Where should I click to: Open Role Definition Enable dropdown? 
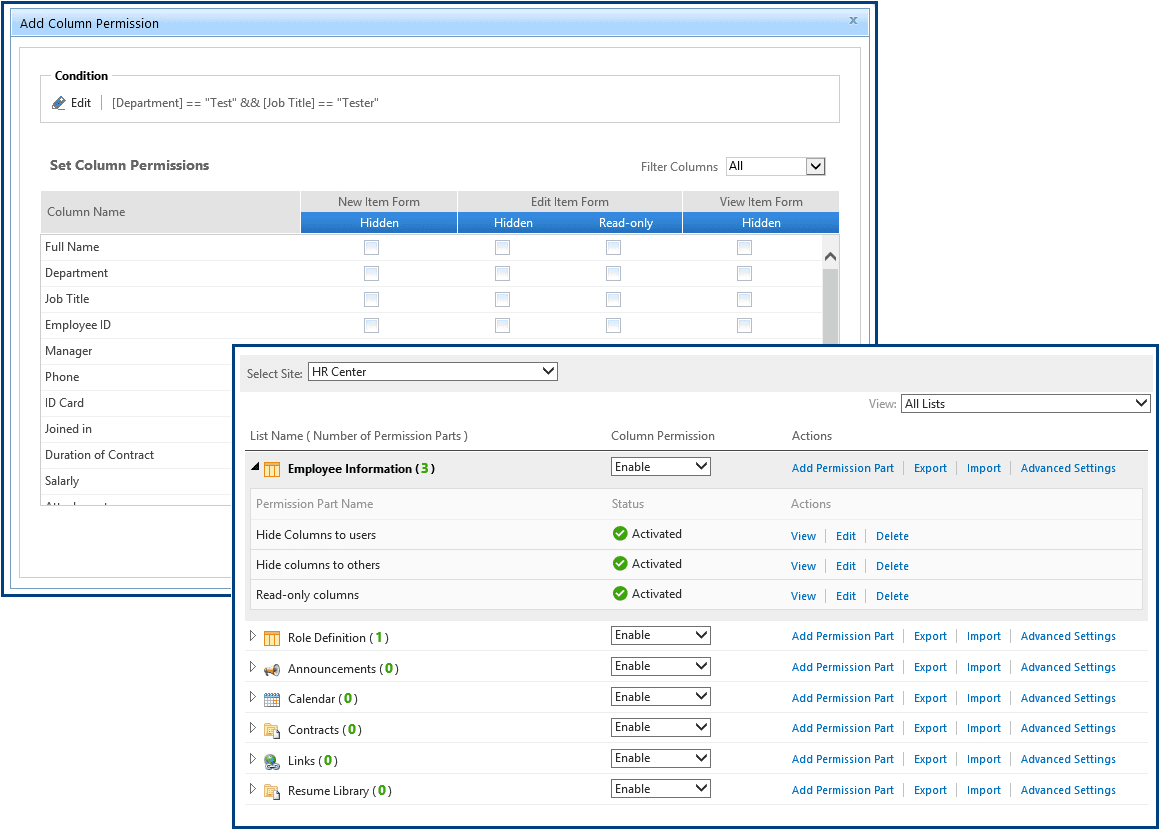(x=660, y=635)
